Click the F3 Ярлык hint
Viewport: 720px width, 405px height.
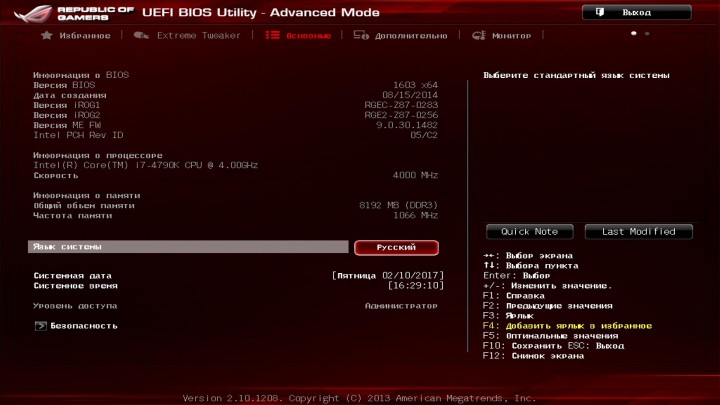(508, 316)
